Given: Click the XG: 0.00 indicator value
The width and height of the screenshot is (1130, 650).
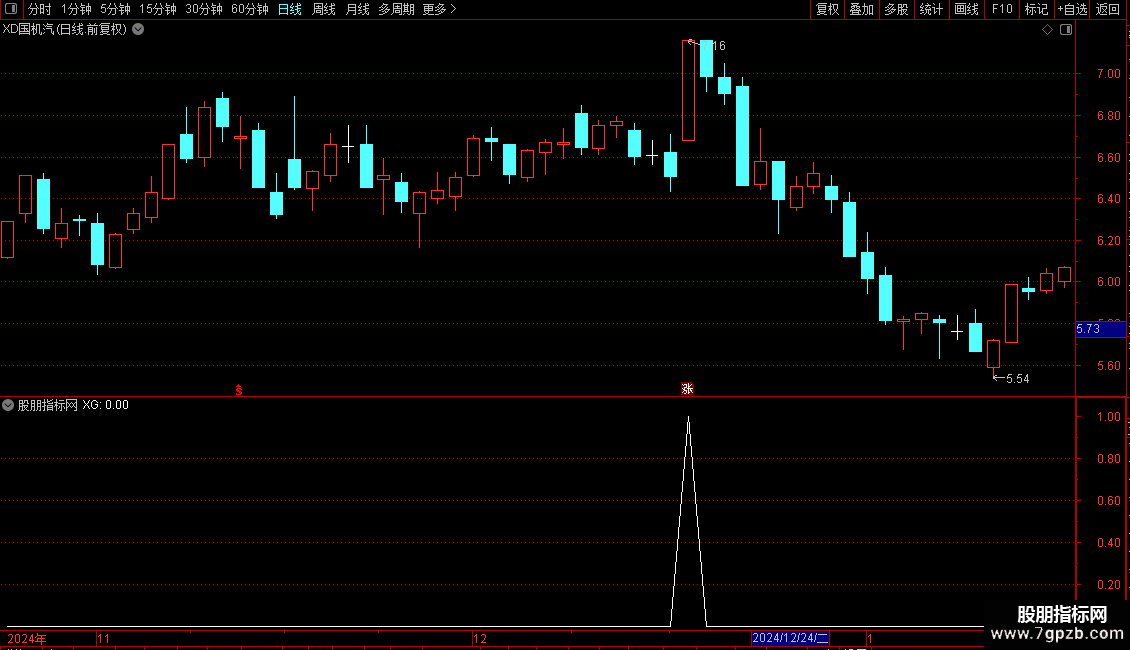Looking at the screenshot, I should [105, 405].
